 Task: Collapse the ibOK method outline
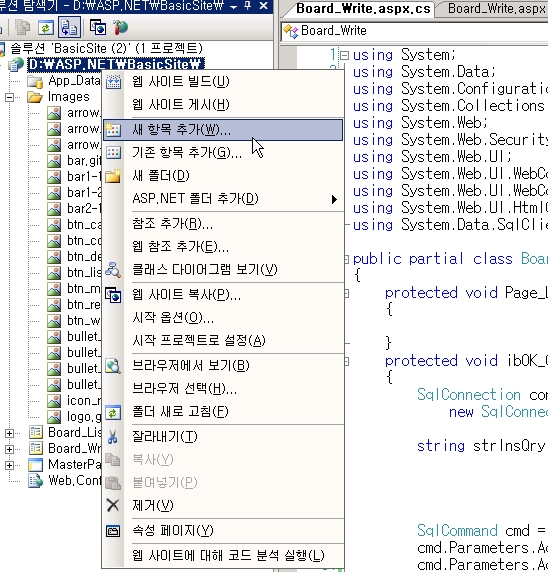347,362
